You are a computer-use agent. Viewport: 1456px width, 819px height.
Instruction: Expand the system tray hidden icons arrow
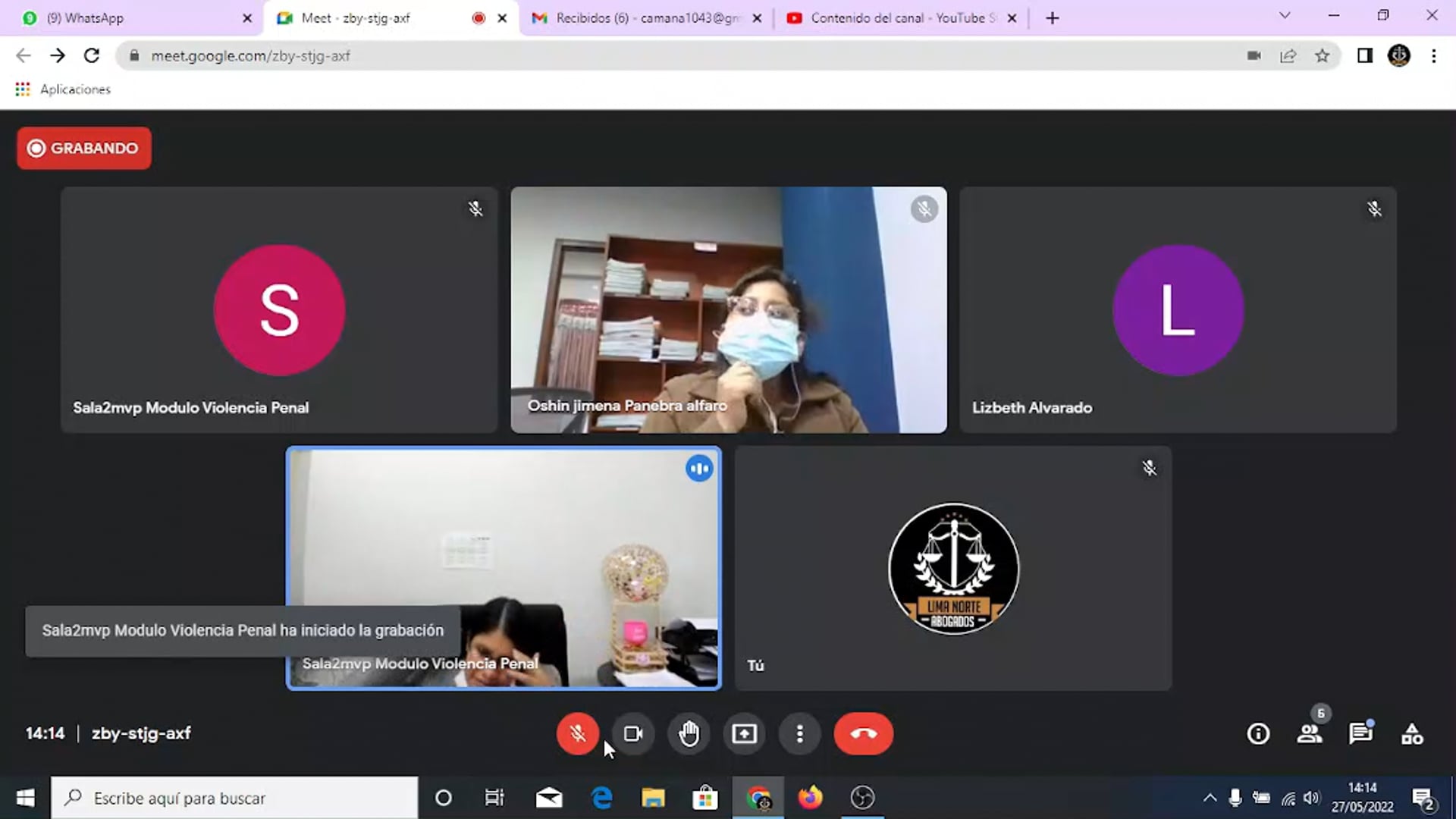tap(1210, 798)
